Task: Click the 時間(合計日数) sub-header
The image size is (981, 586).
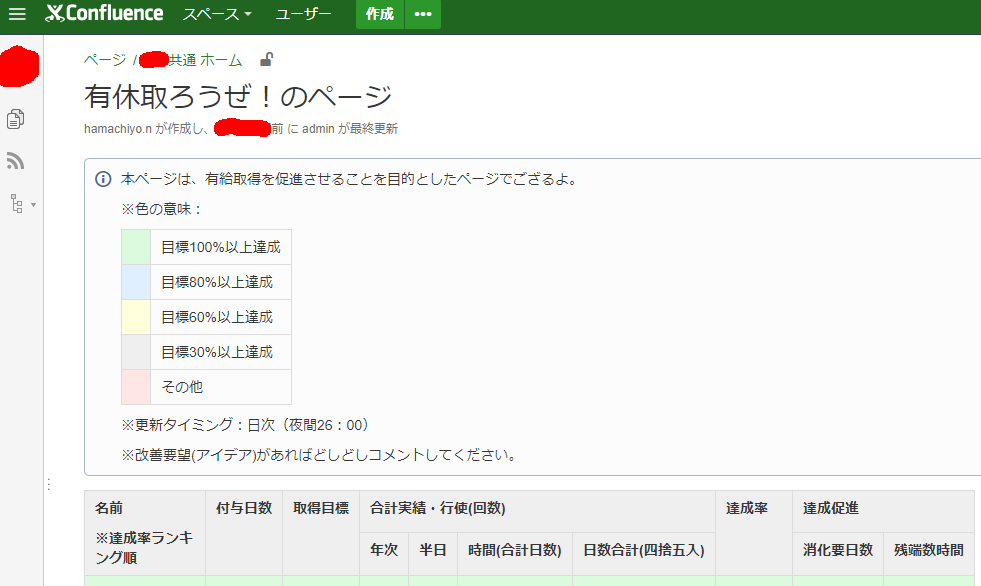Action: click(x=515, y=550)
